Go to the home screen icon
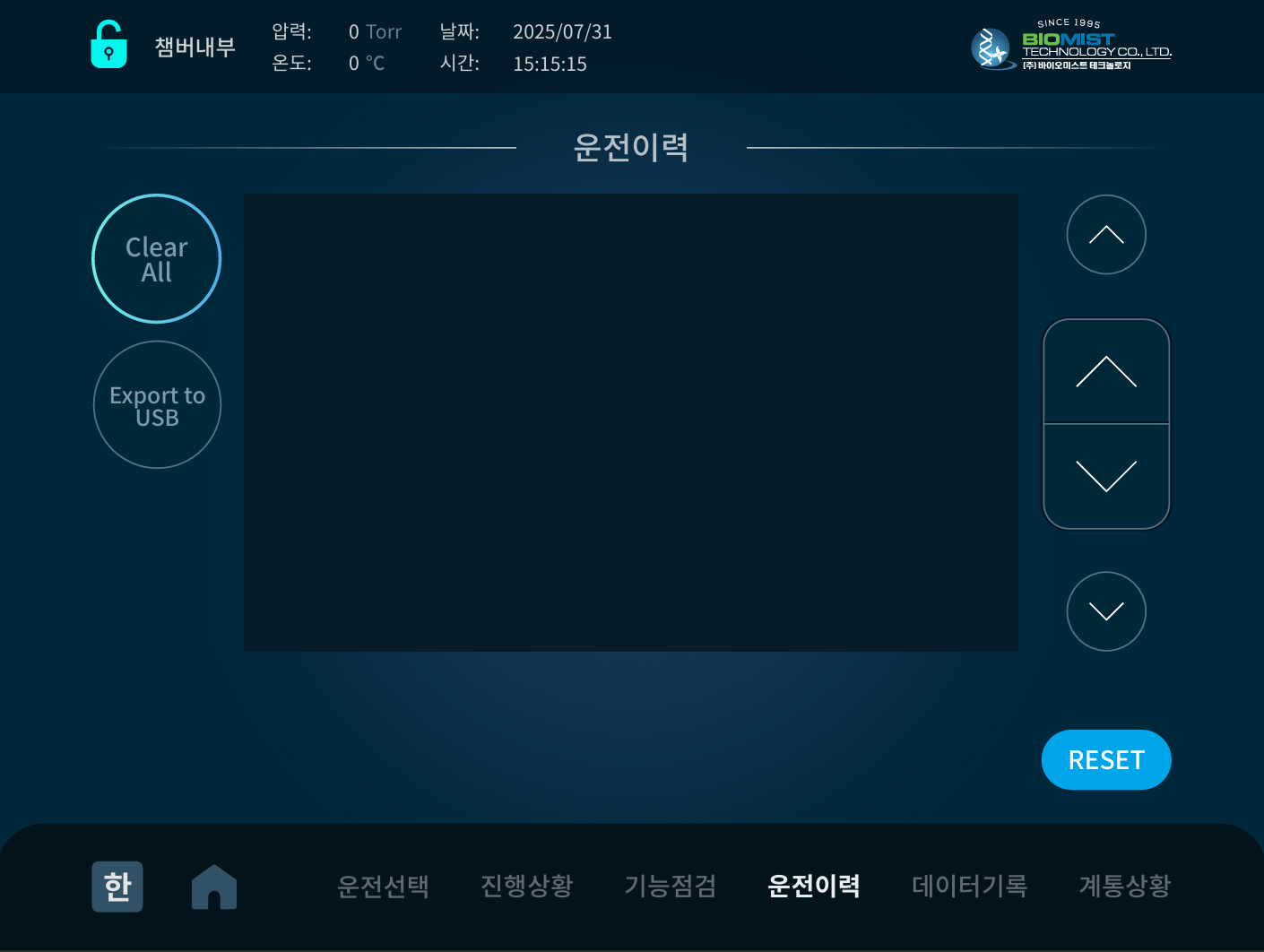This screenshot has width=1264, height=952. coord(214,887)
